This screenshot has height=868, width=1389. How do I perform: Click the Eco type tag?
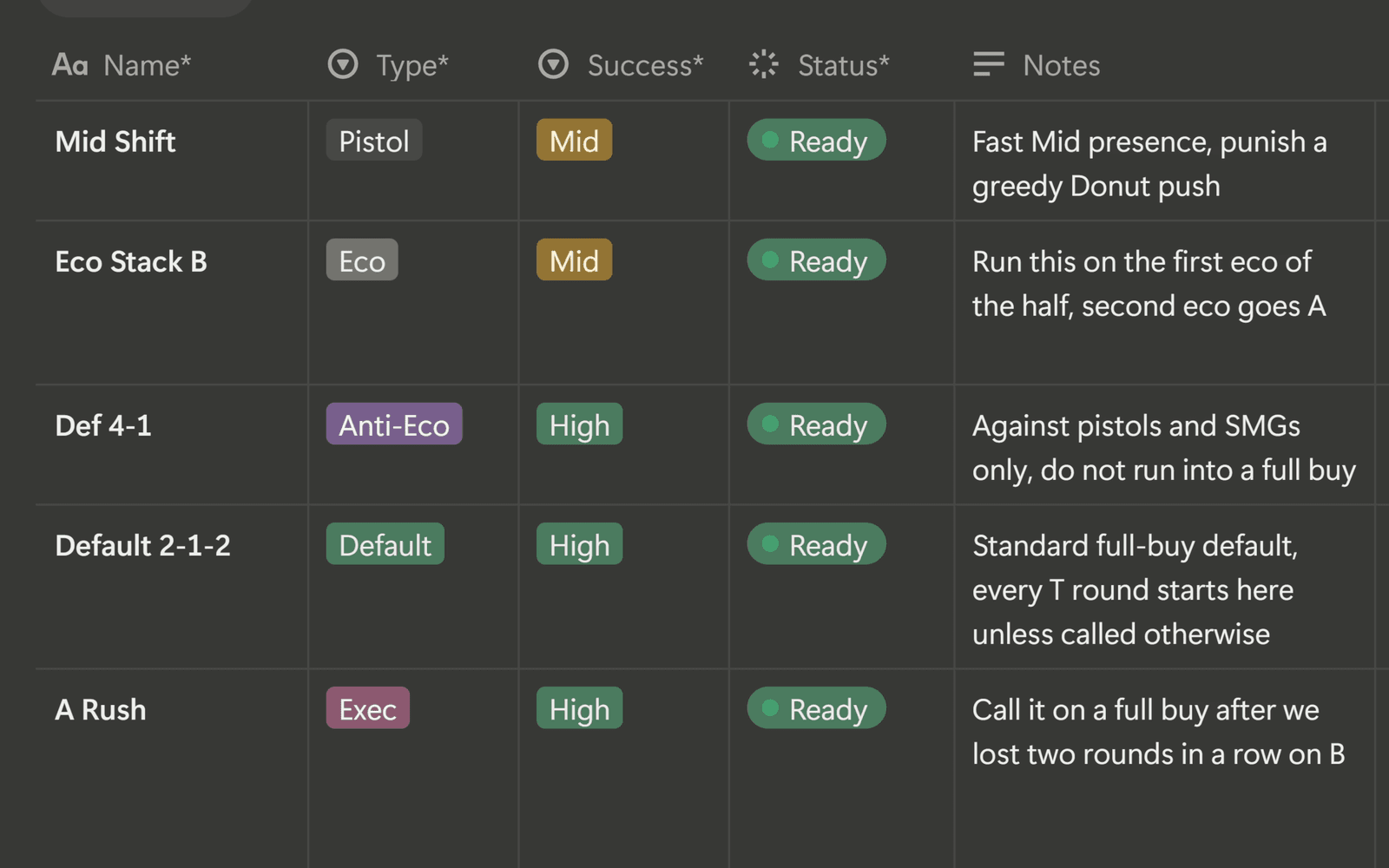tap(362, 260)
